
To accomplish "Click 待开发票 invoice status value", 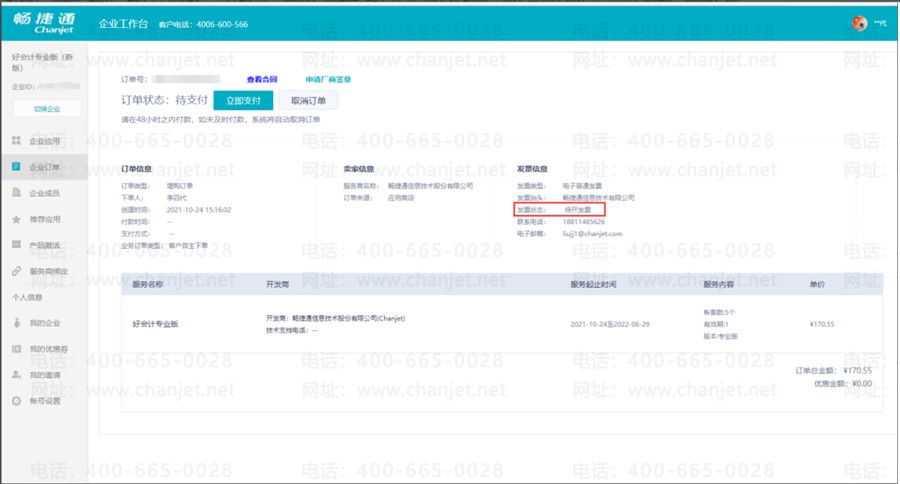I will pyautogui.click(x=577, y=210).
